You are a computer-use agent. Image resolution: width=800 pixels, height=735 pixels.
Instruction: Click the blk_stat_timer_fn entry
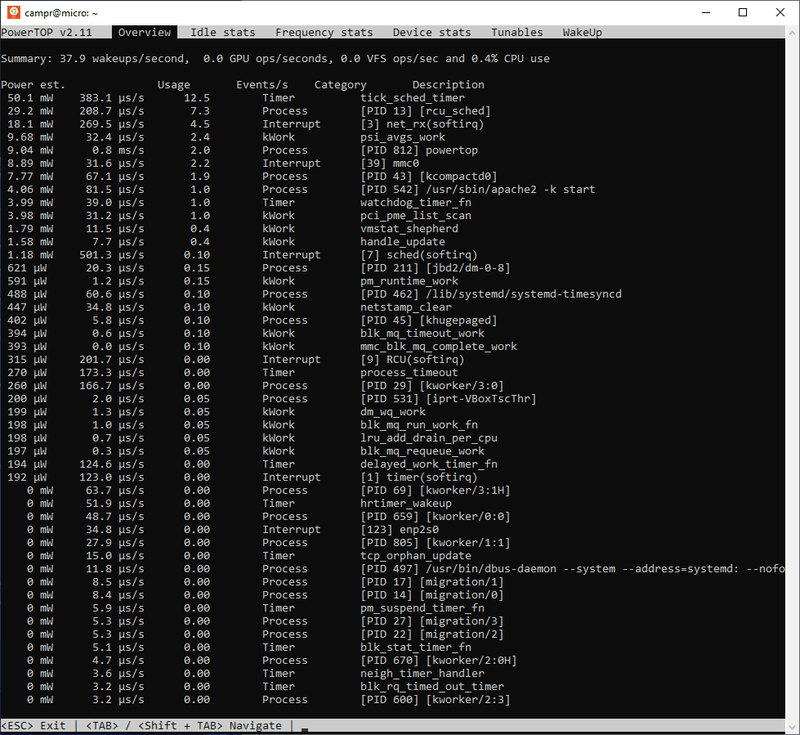click(415, 648)
